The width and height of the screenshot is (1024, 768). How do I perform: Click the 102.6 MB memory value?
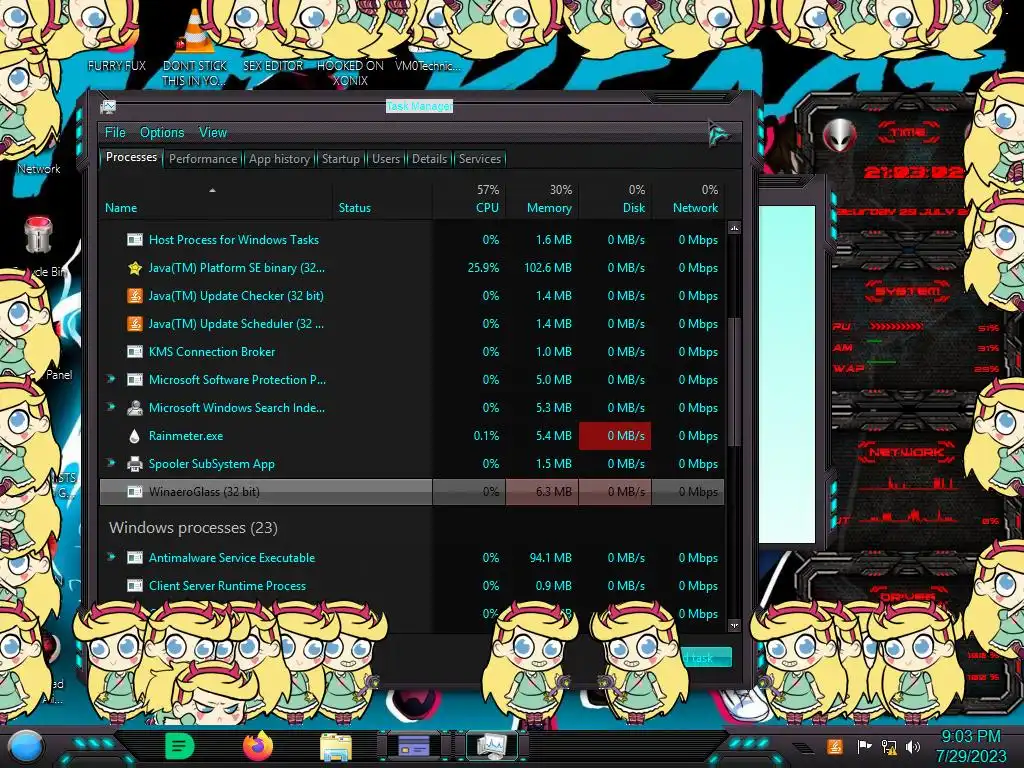(x=547, y=268)
